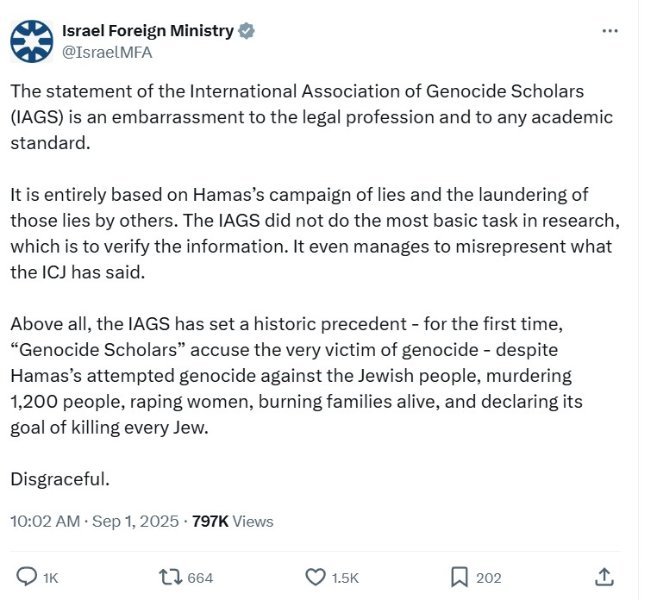The width and height of the screenshot is (657, 600).
Task: Like the post with the heart icon
Action: pyautogui.click(x=315, y=577)
